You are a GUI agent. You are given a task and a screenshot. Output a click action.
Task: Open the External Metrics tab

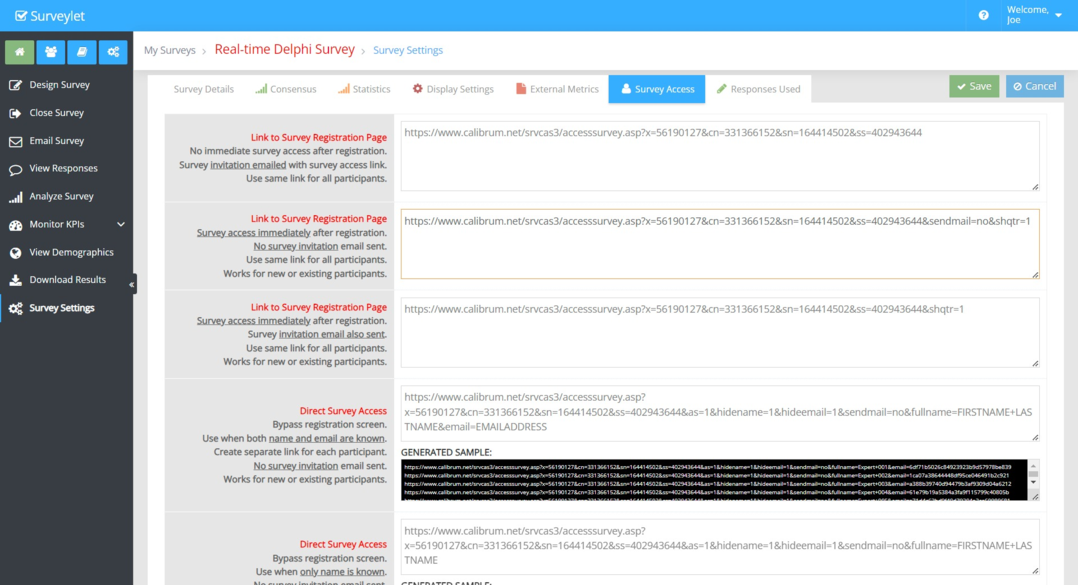(x=557, y=89)
